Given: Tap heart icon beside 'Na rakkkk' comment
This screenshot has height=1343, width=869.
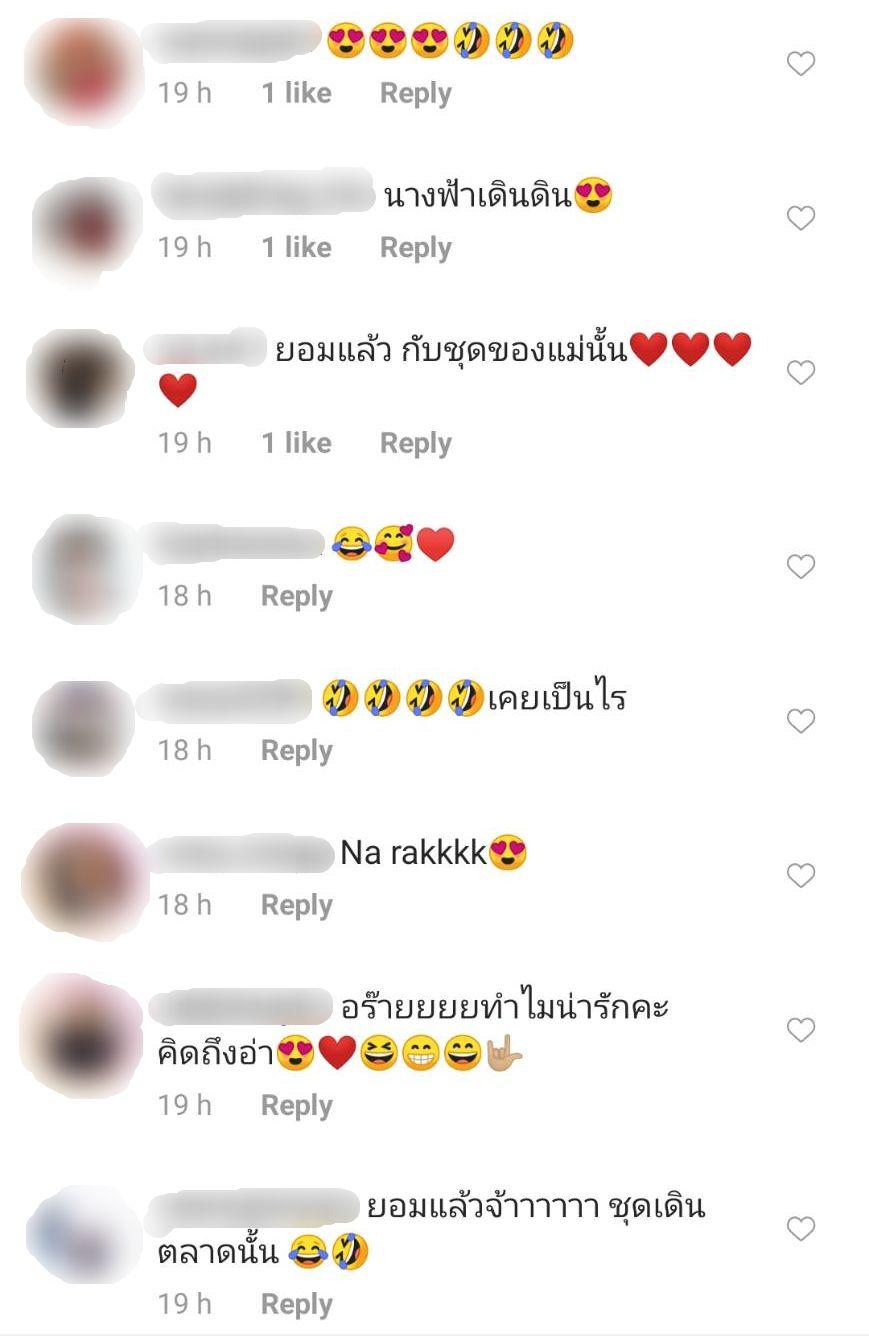Looking at the screenshot, I should 801,875.
